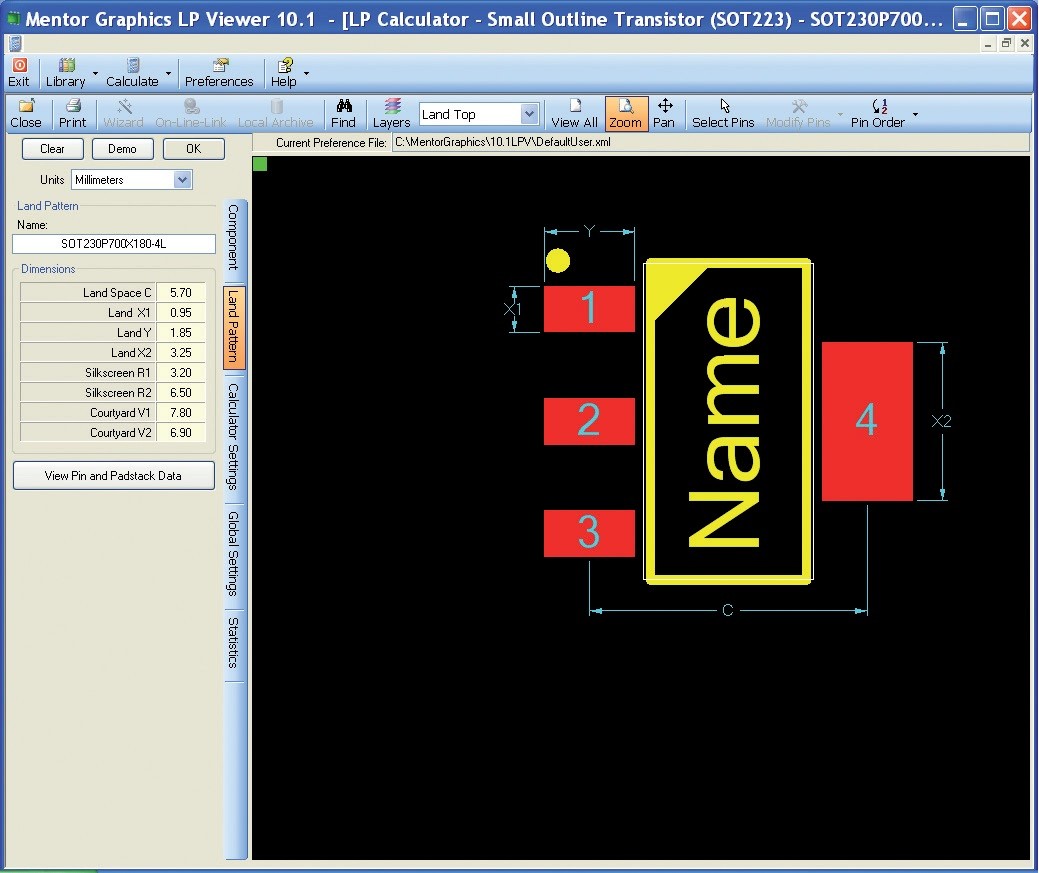1039x873 pixels.
Task: Minimize the inner LP Calculator window
Action: click(988, 43)
